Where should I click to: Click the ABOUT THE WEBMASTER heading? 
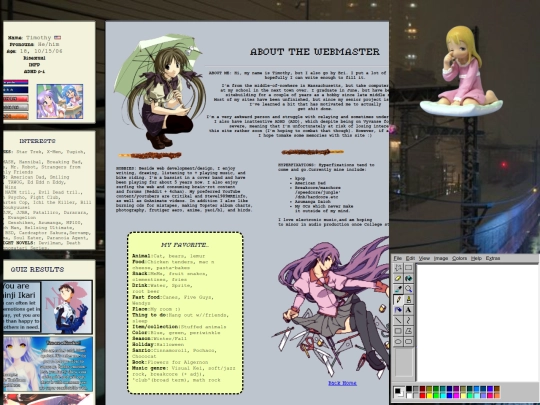(315, 52)
